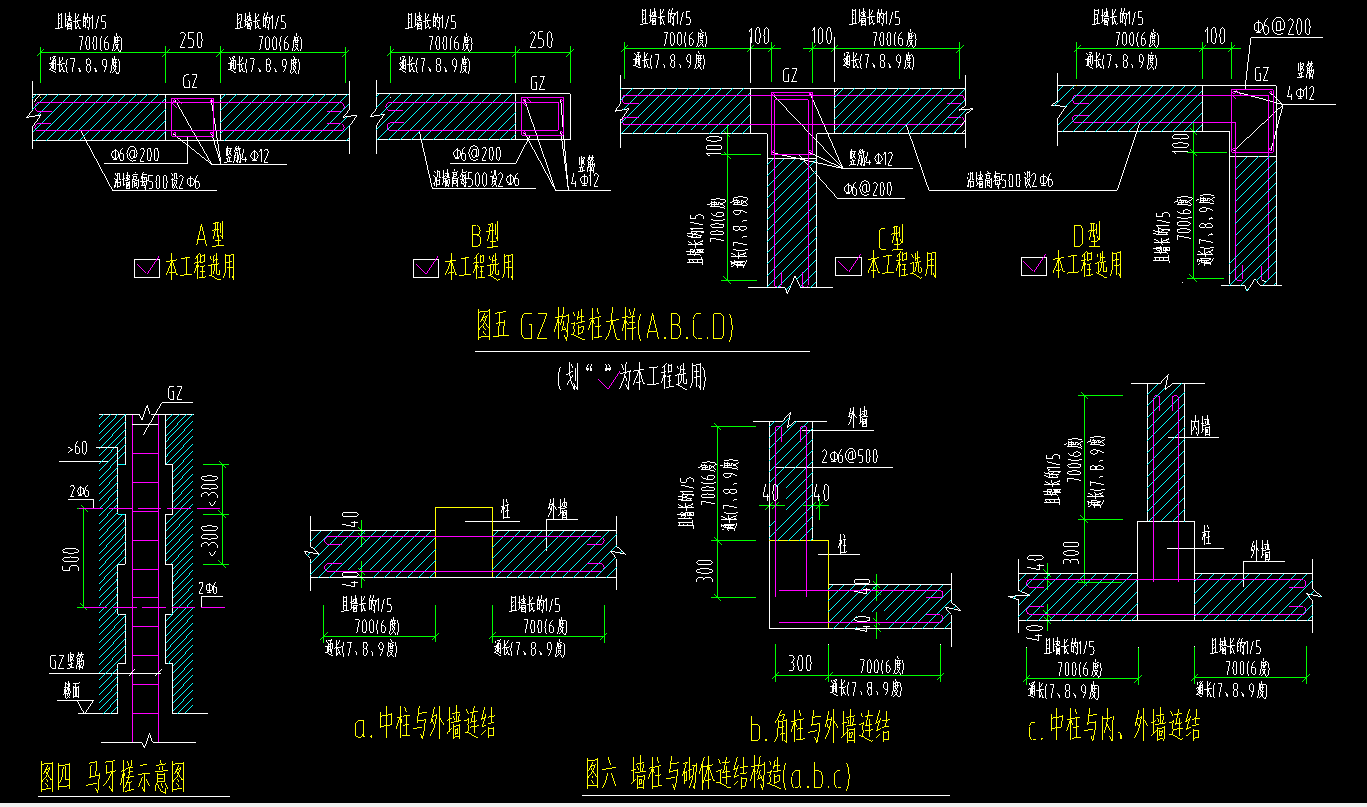Screen dimensions: 1367x807
Task: Tick the 本工程选用 checkbox under C型
Action: (x=849, y=266)
